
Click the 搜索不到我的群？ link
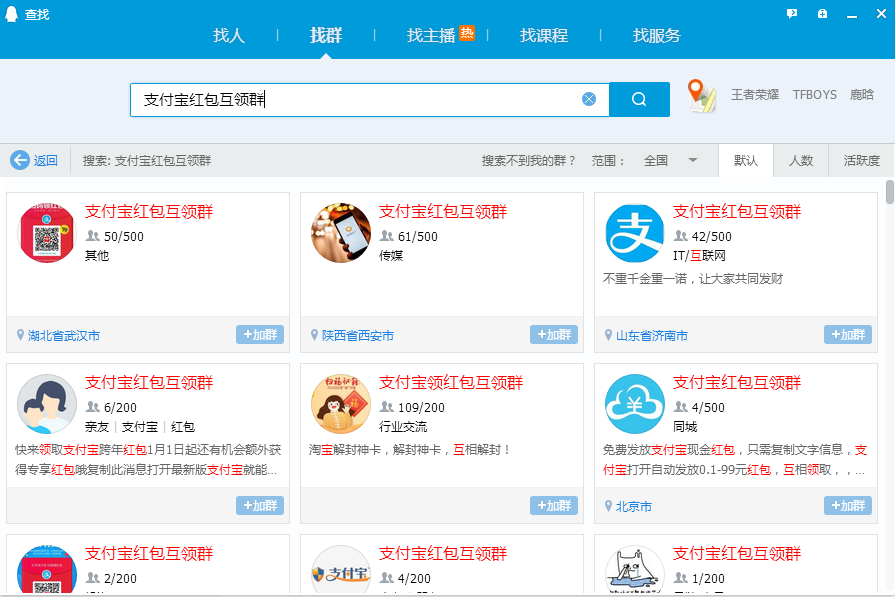(529, 160)
